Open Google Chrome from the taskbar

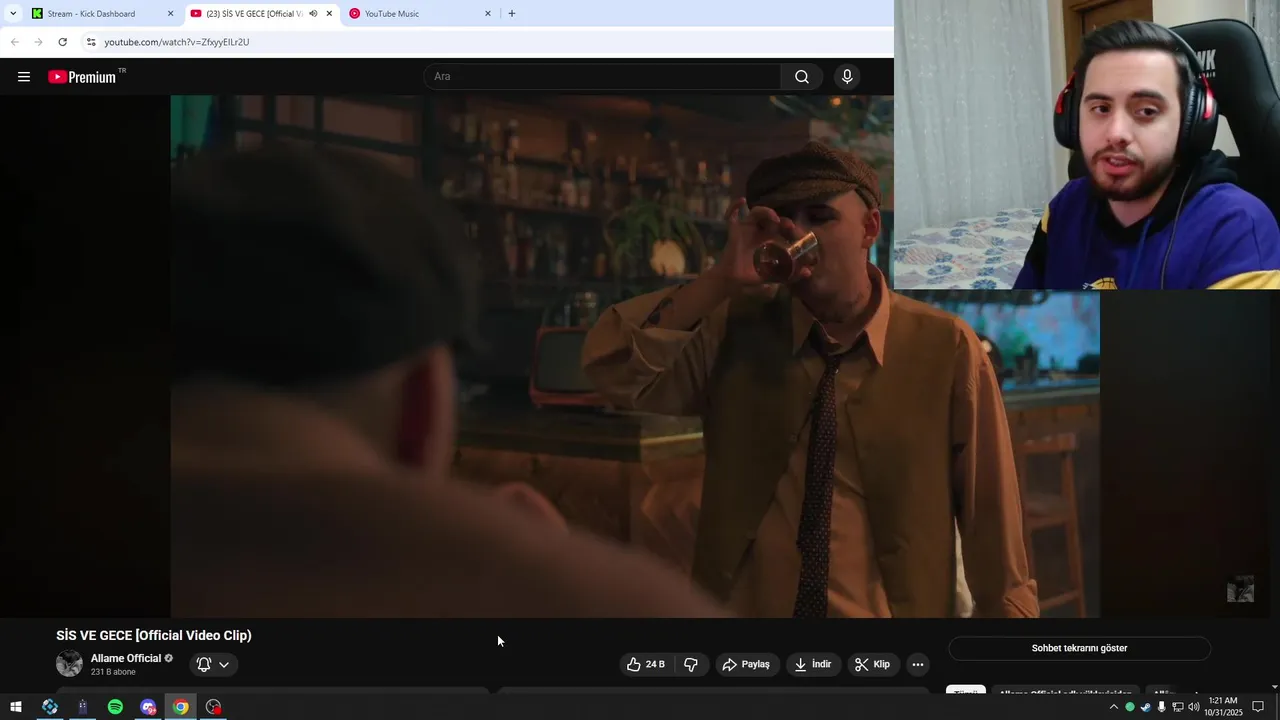point(180,707)
